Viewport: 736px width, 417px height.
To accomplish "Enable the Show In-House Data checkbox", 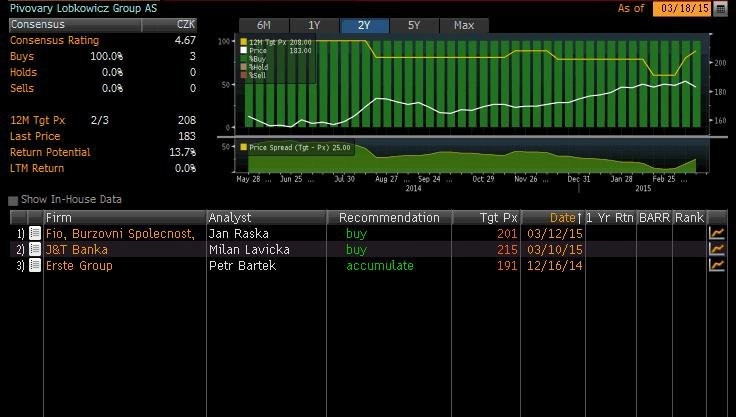I will click(13, 201).
